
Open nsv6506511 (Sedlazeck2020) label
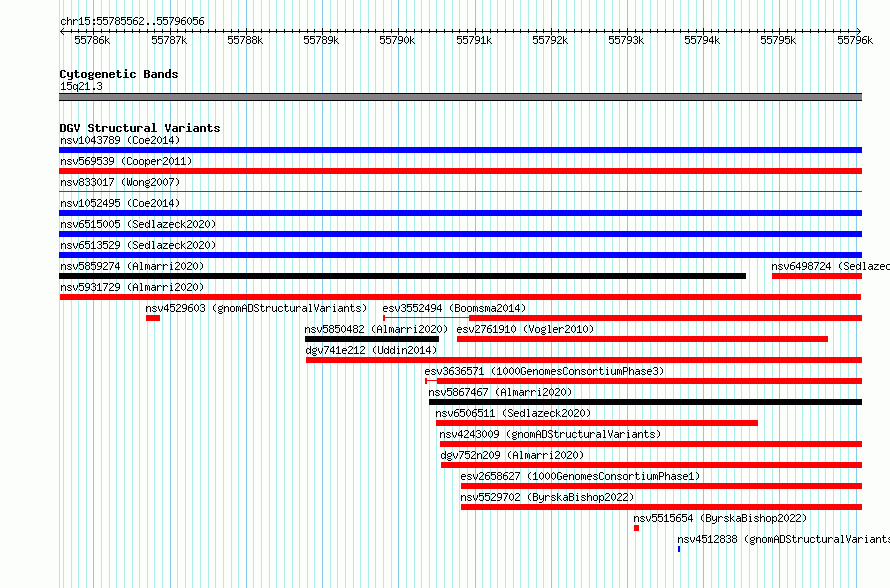coord(513,413)
